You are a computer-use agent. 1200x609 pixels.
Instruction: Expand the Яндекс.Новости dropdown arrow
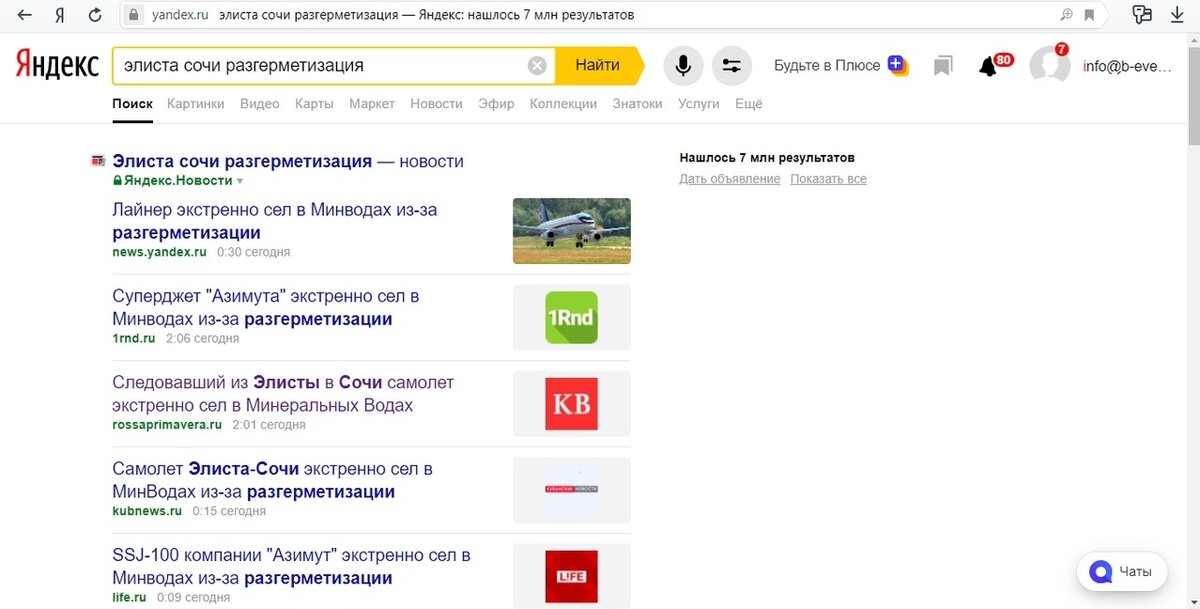239,181
